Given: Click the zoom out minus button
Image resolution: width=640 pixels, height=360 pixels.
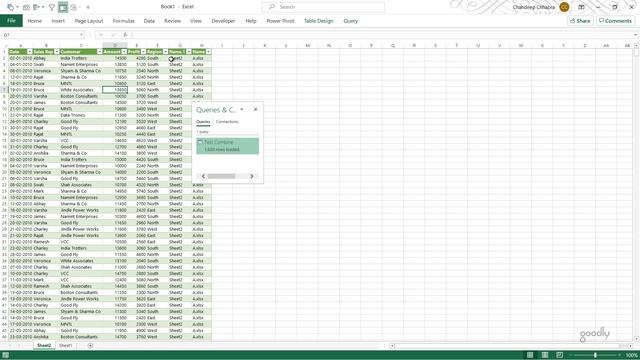Looking at the screenshot, I should point(571,355).
